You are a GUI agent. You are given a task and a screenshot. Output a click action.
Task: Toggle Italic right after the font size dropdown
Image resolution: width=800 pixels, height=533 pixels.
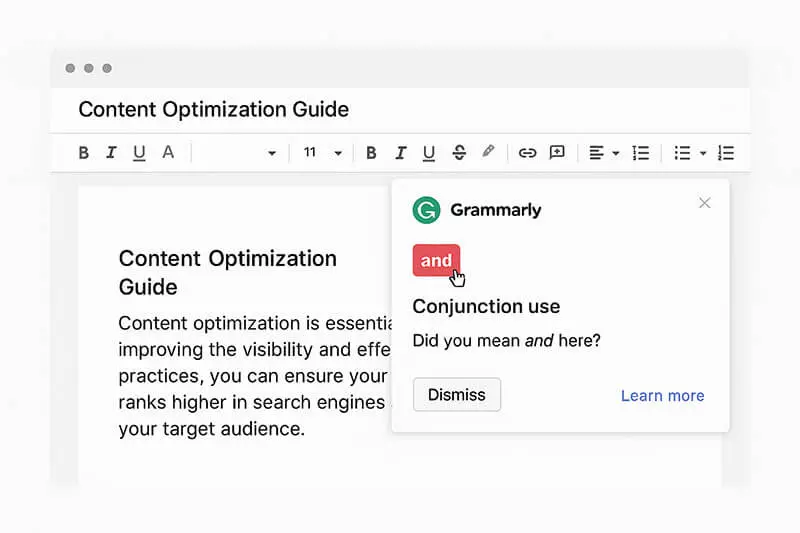[401, 153]
